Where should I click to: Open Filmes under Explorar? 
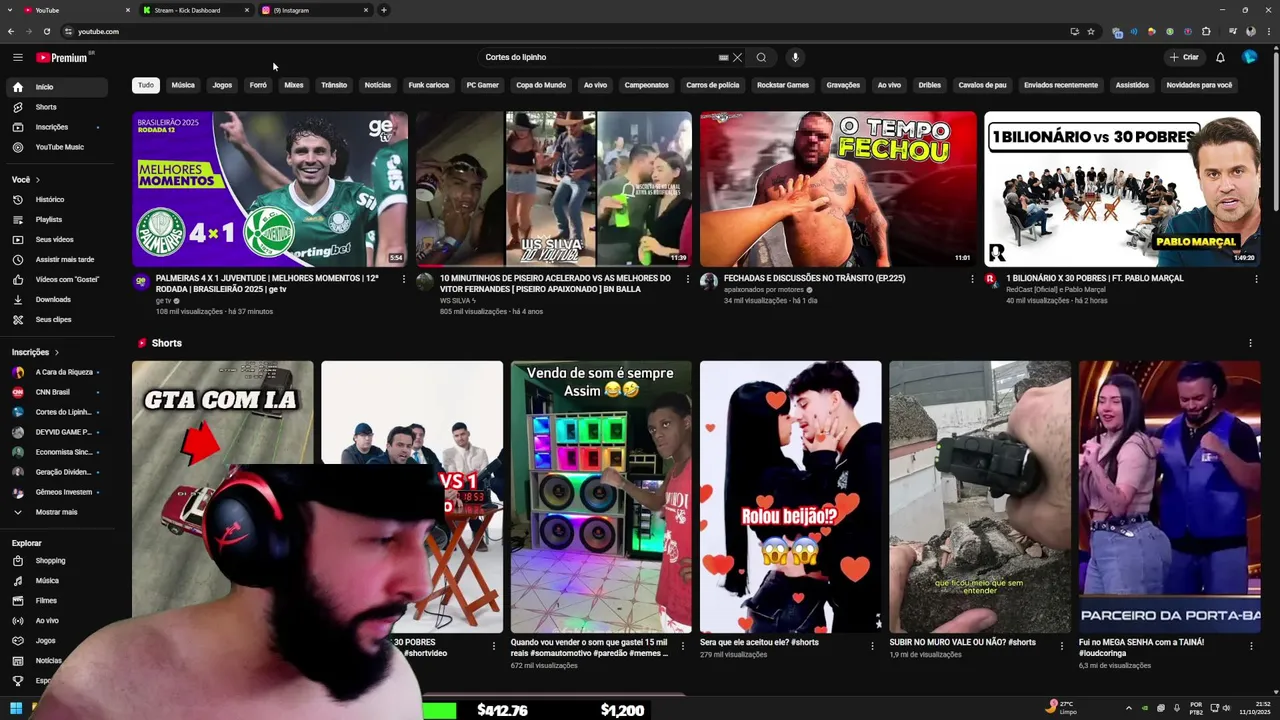(x=55, y=600)
